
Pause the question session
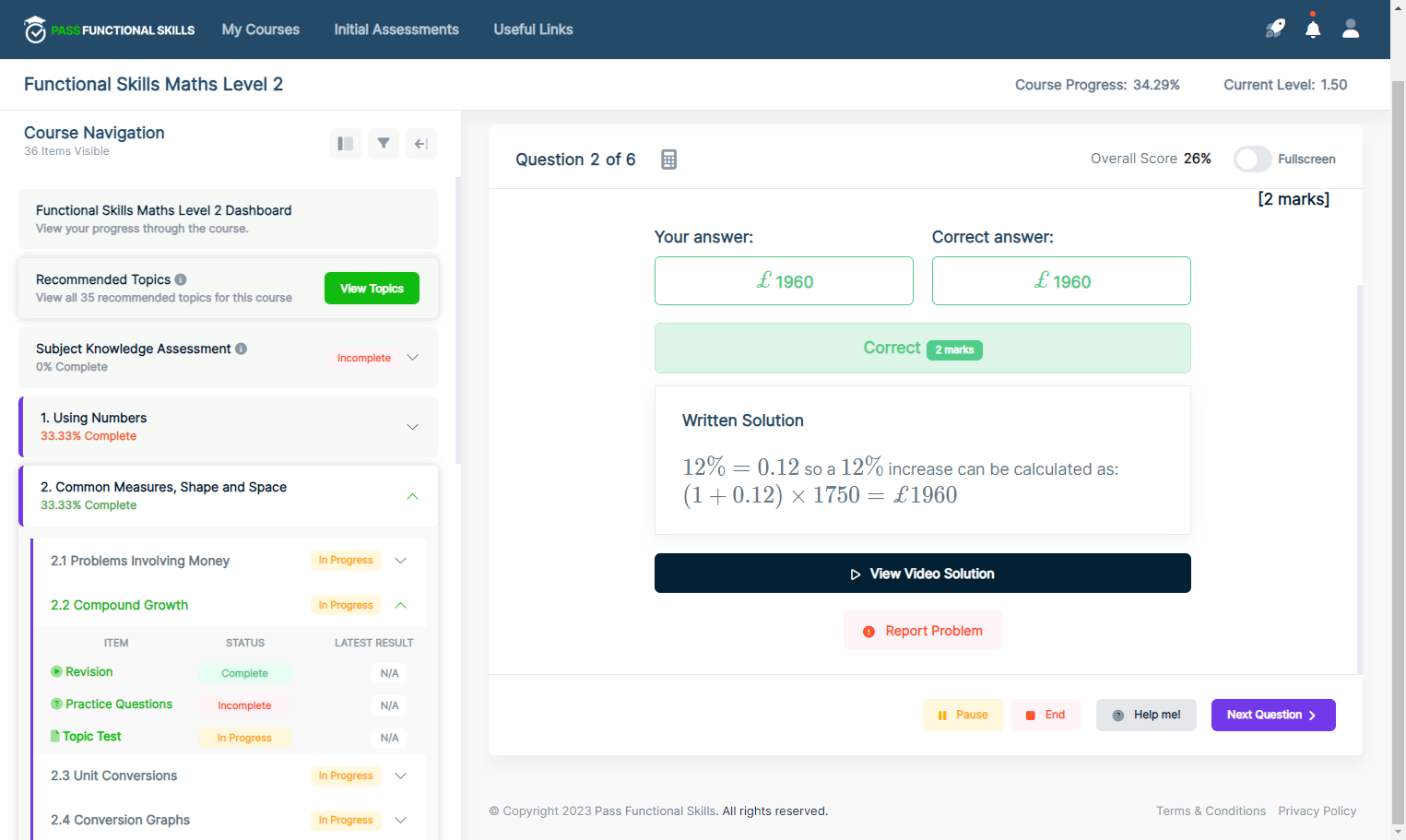pos(963,716)
